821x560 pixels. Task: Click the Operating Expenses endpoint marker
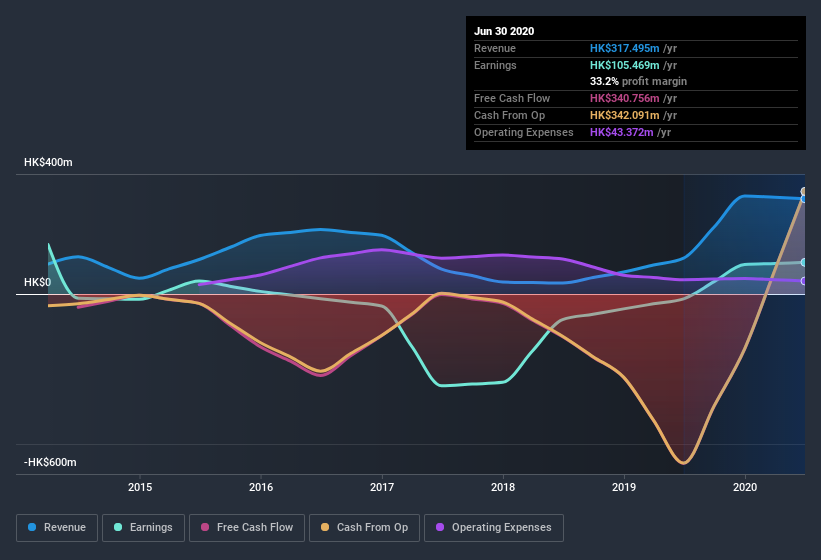804,281
